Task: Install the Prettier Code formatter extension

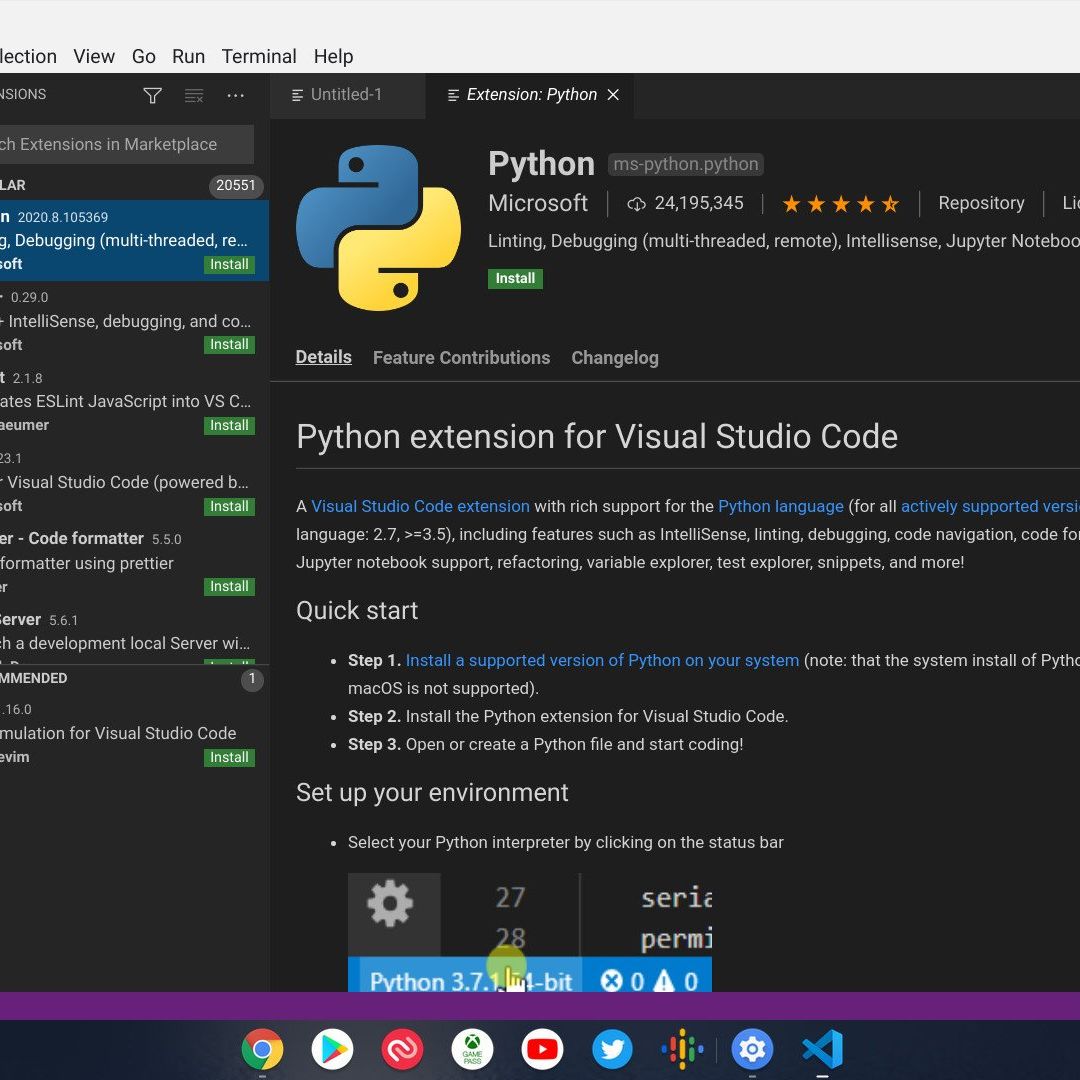Action: point(229,586)
